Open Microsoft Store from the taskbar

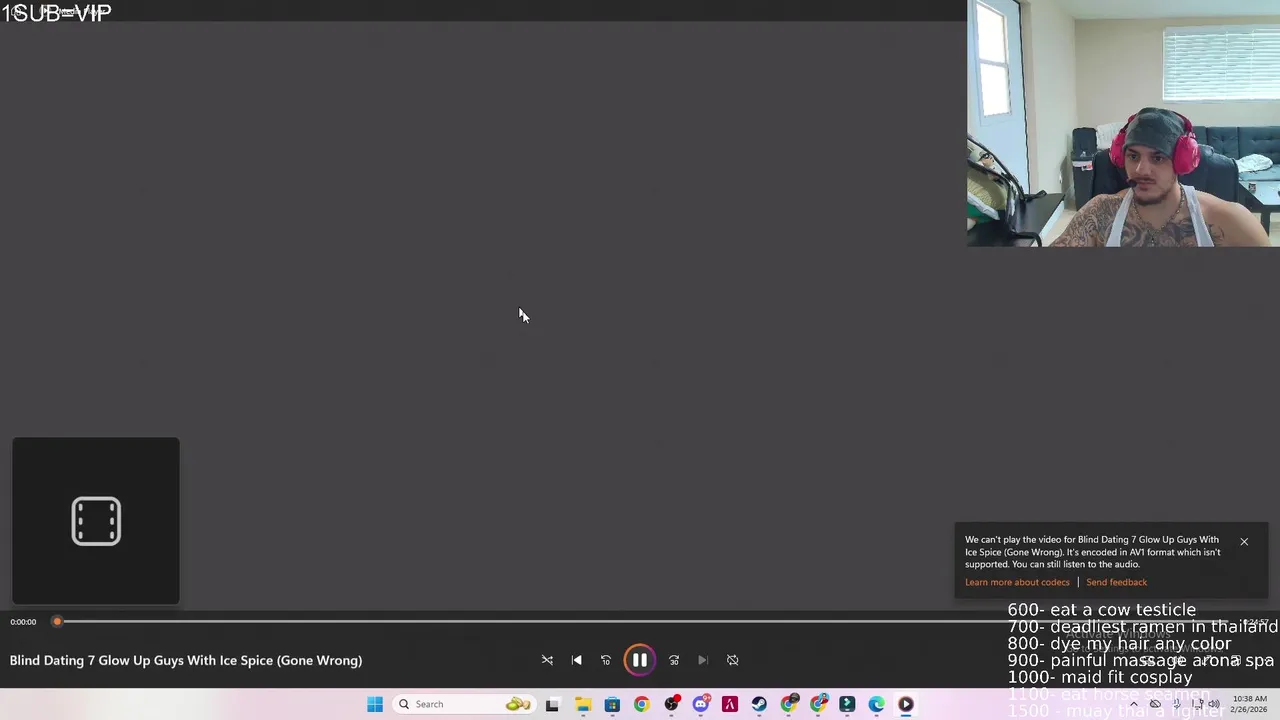612,704
